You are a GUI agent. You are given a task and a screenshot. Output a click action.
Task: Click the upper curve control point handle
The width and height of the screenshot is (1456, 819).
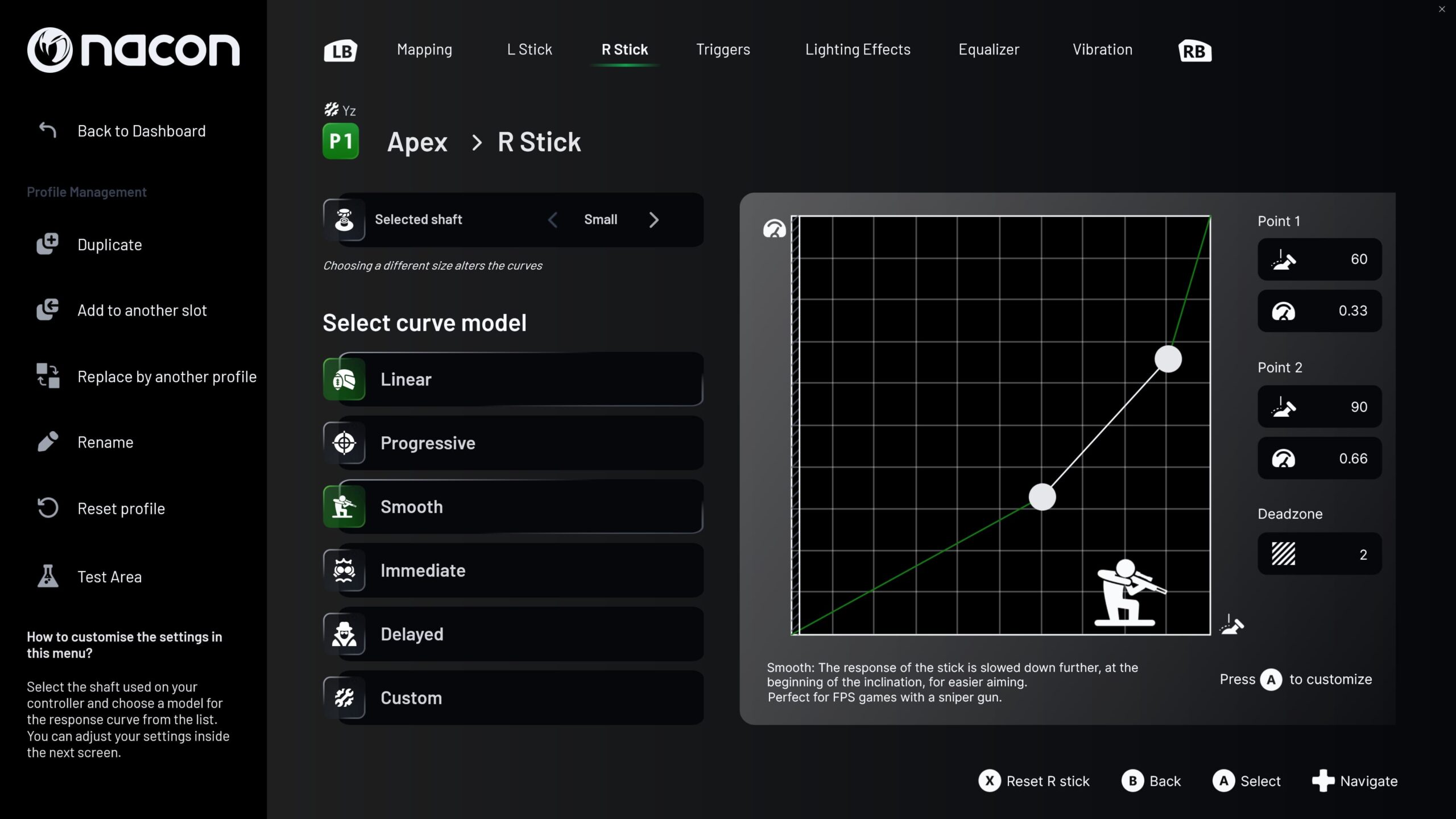1168,359
